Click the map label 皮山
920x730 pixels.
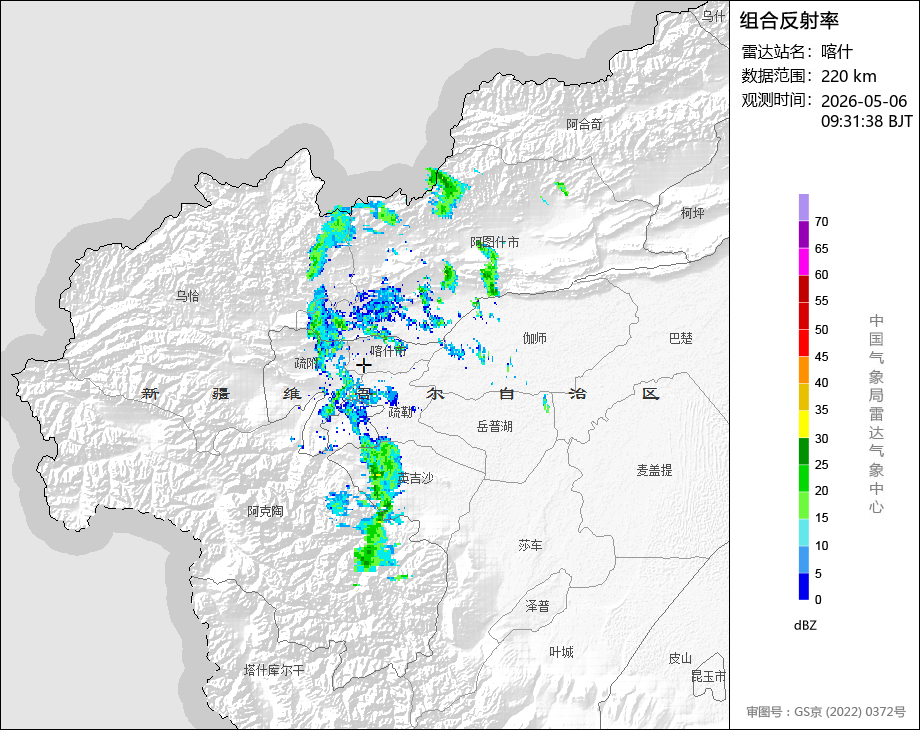tap(681, 658)
